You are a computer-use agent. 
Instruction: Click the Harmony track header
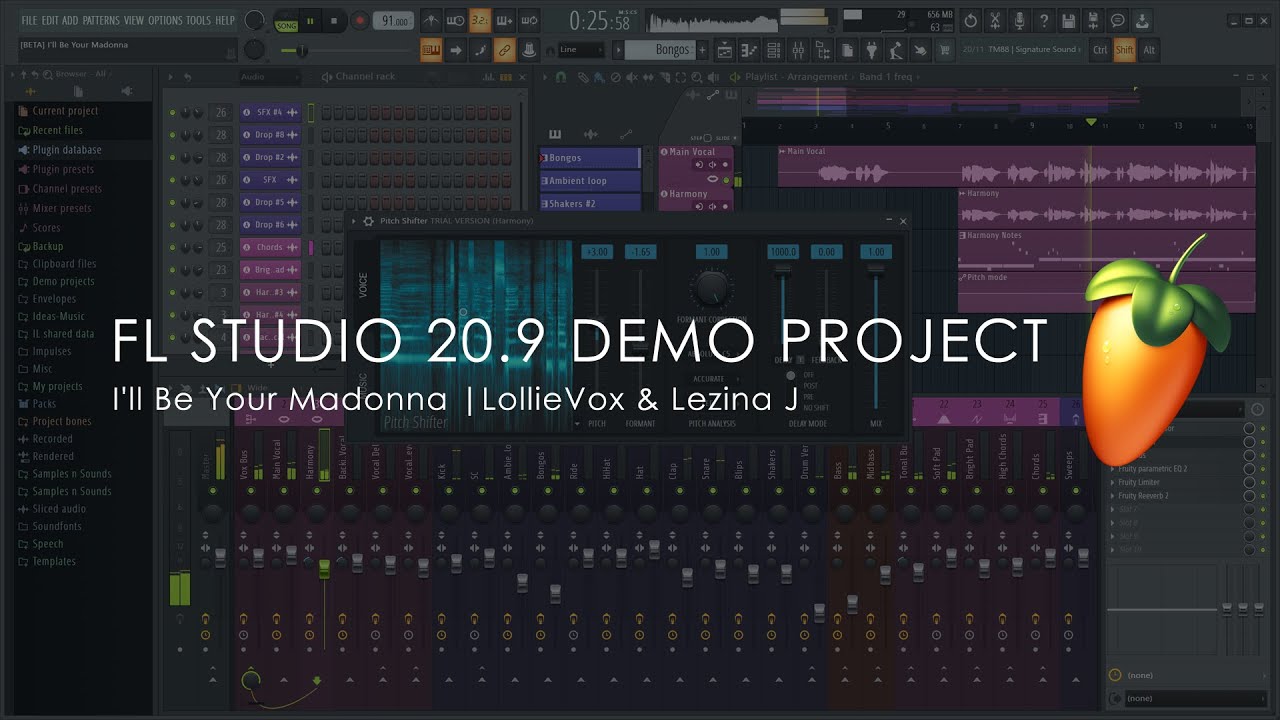[x=695, y=200]
